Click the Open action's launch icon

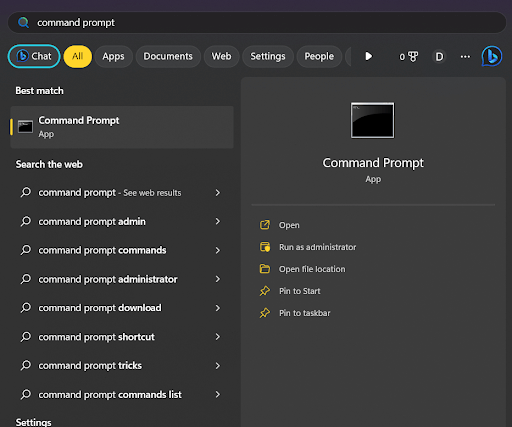(265, 225)
